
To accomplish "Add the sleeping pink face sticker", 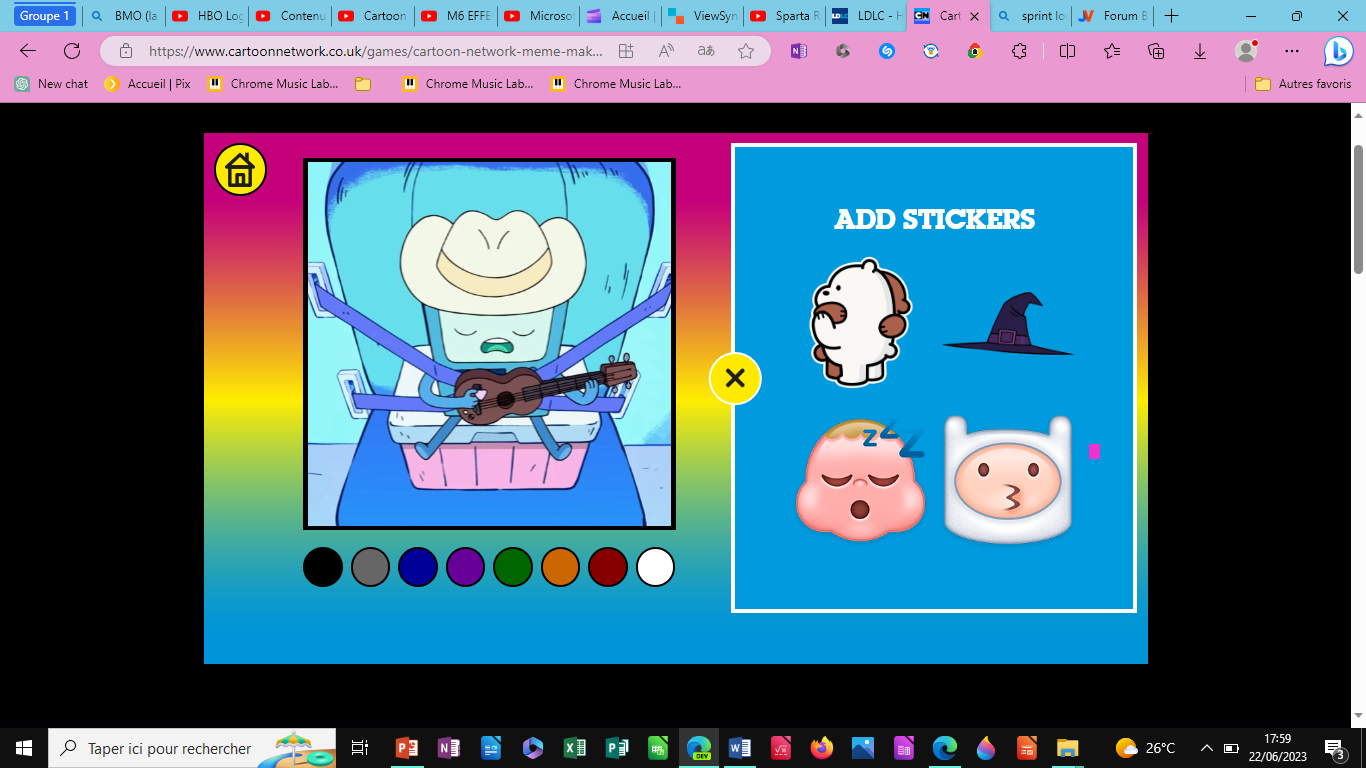I will [x=861, y=480].
